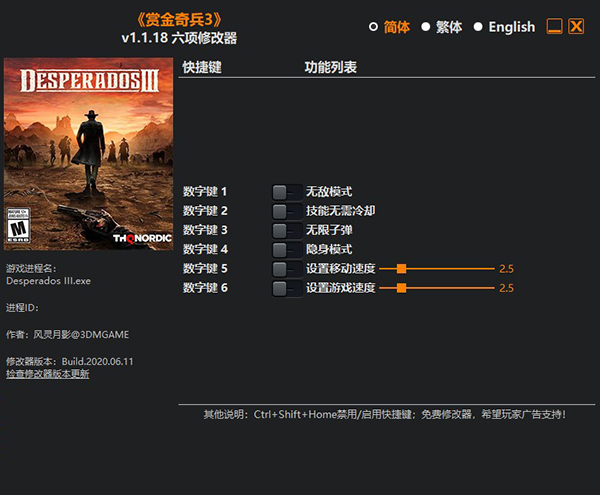Click the 数字键 5 hotkey label

[x=205, y=269]
